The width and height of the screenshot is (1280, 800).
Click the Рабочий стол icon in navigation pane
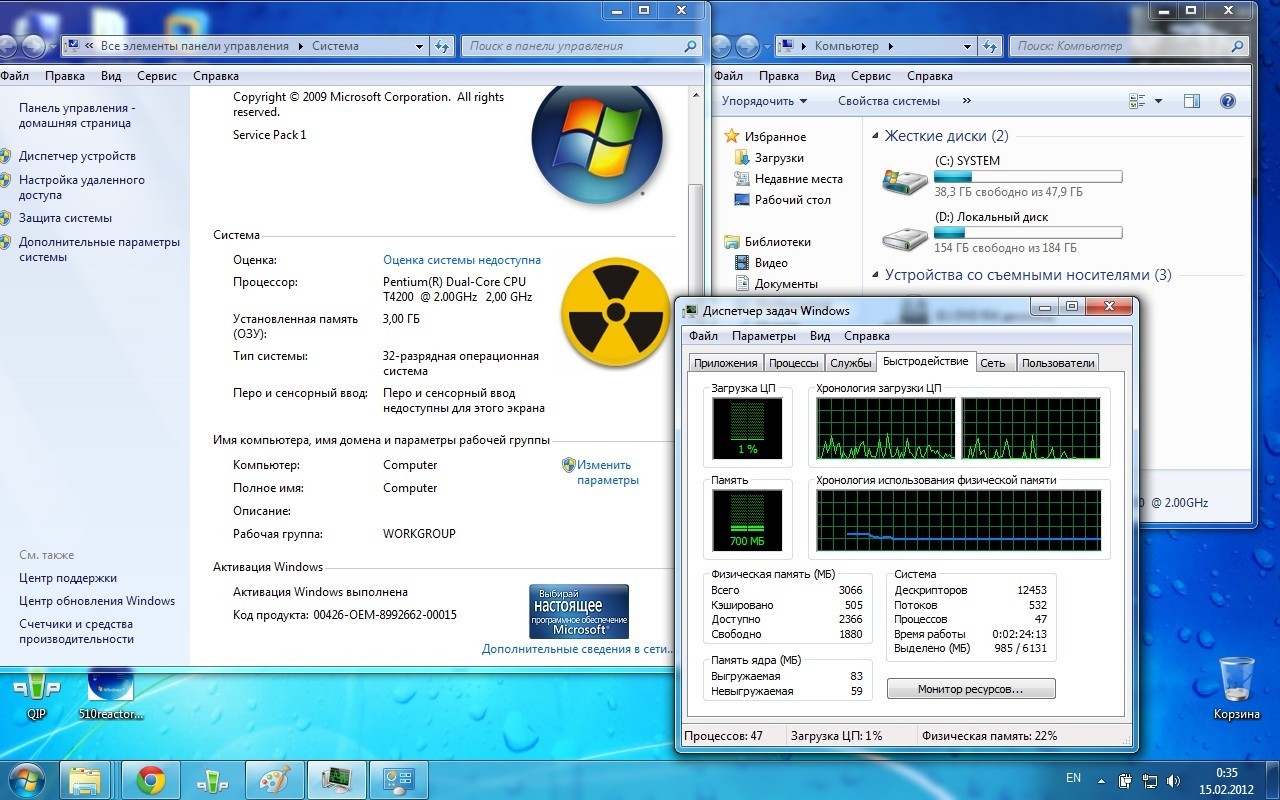(742, 200)
